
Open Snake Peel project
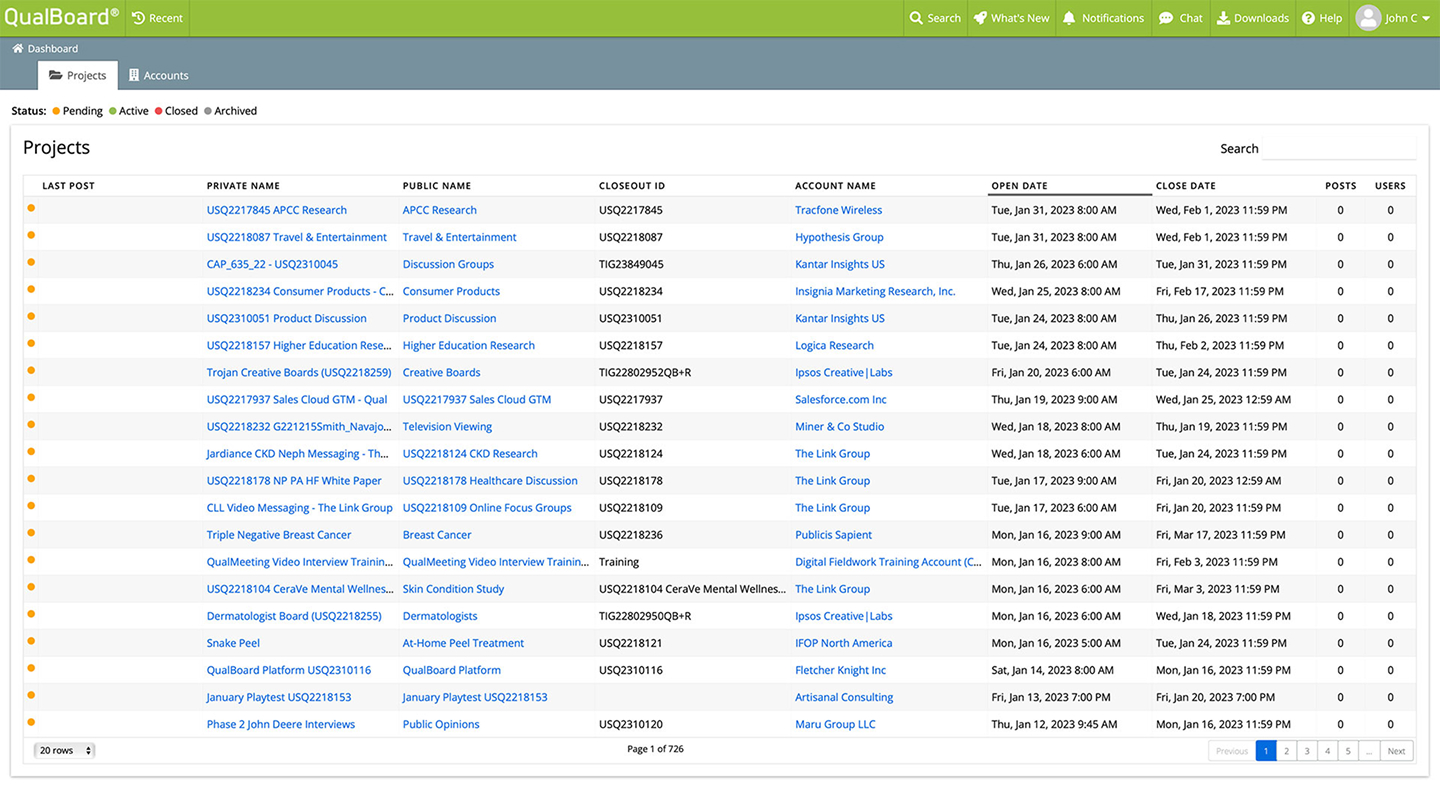pos(233,643)
